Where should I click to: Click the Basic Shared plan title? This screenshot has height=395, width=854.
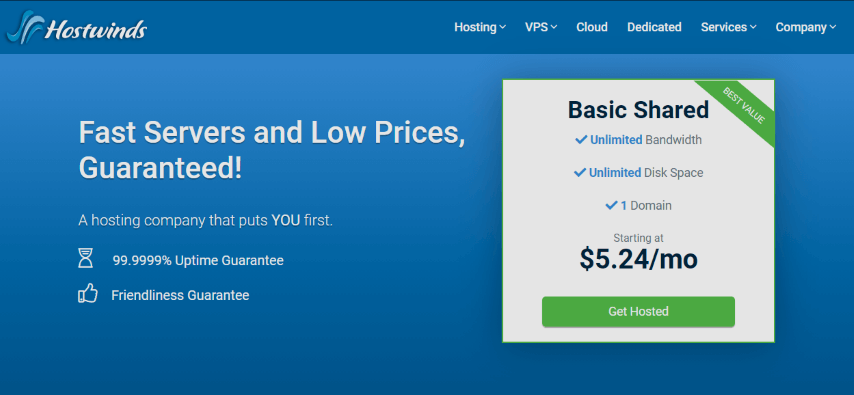[x=638, y=110]
